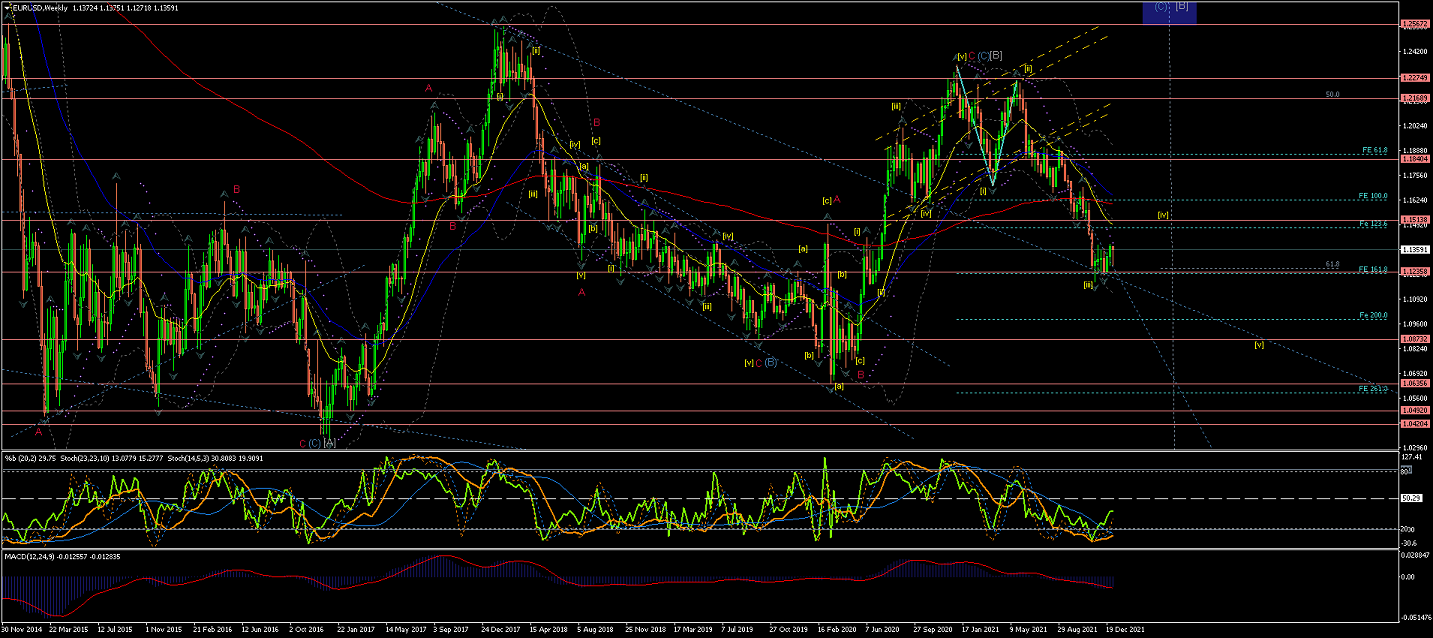Screen dimensions: 1433x638
Task: Click the current price label 1.13591
Action: coord(1415,250)
